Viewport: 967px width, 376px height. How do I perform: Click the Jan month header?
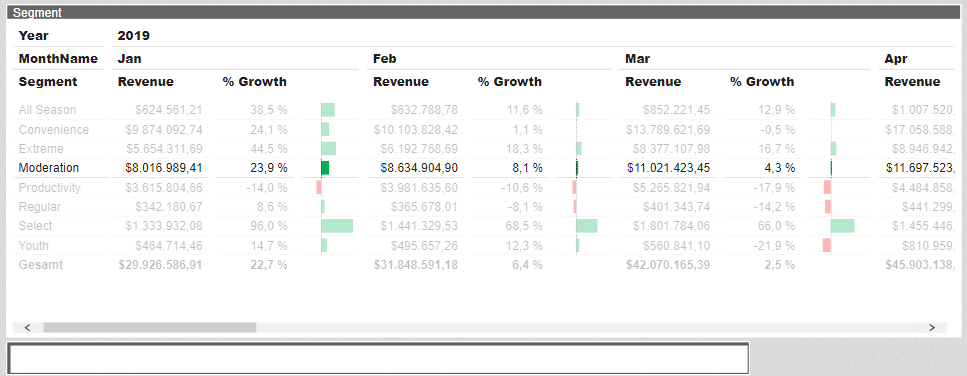pos(130,59)
